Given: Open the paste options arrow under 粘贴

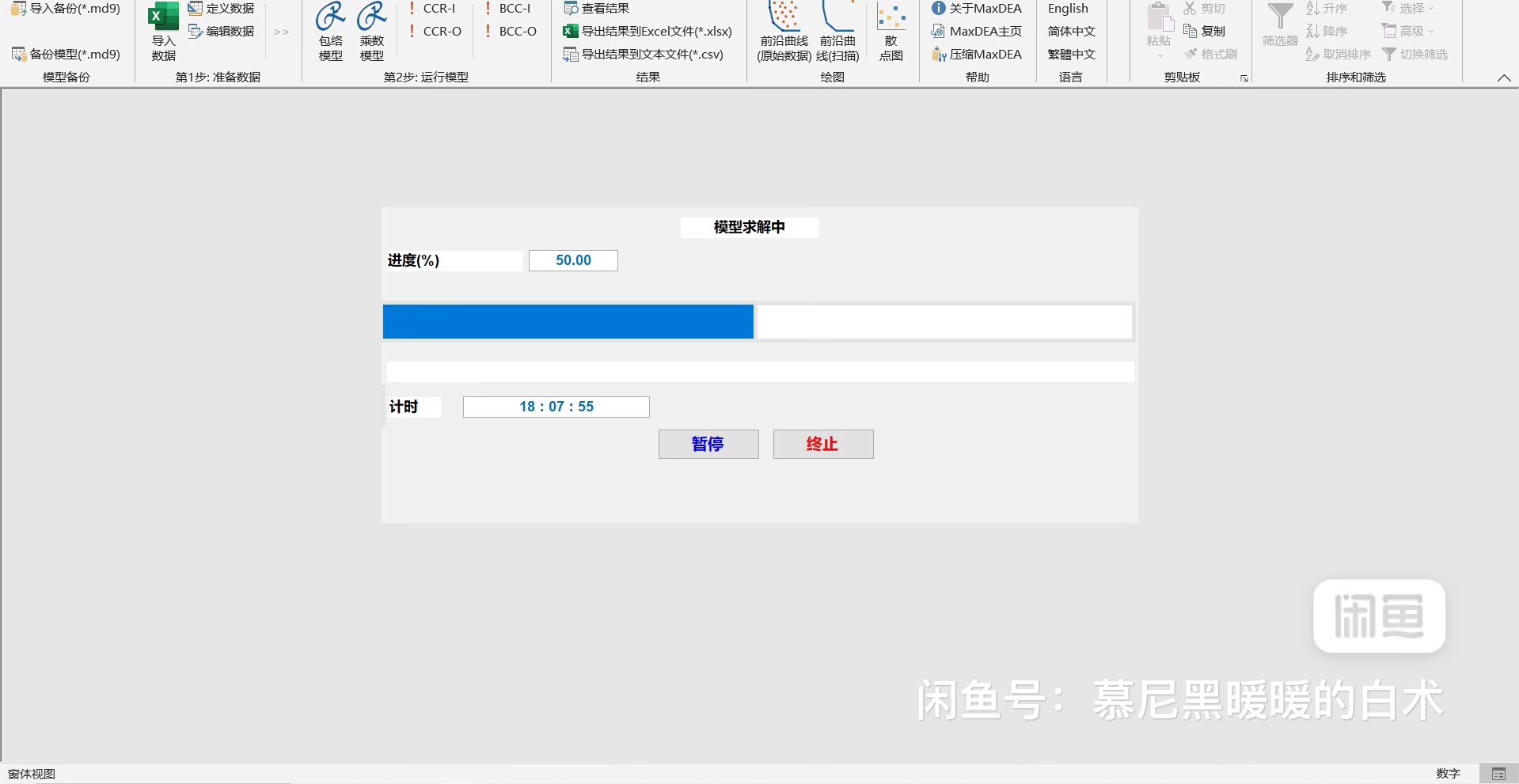Looking at the screenshot, I should pos(1160,55).
